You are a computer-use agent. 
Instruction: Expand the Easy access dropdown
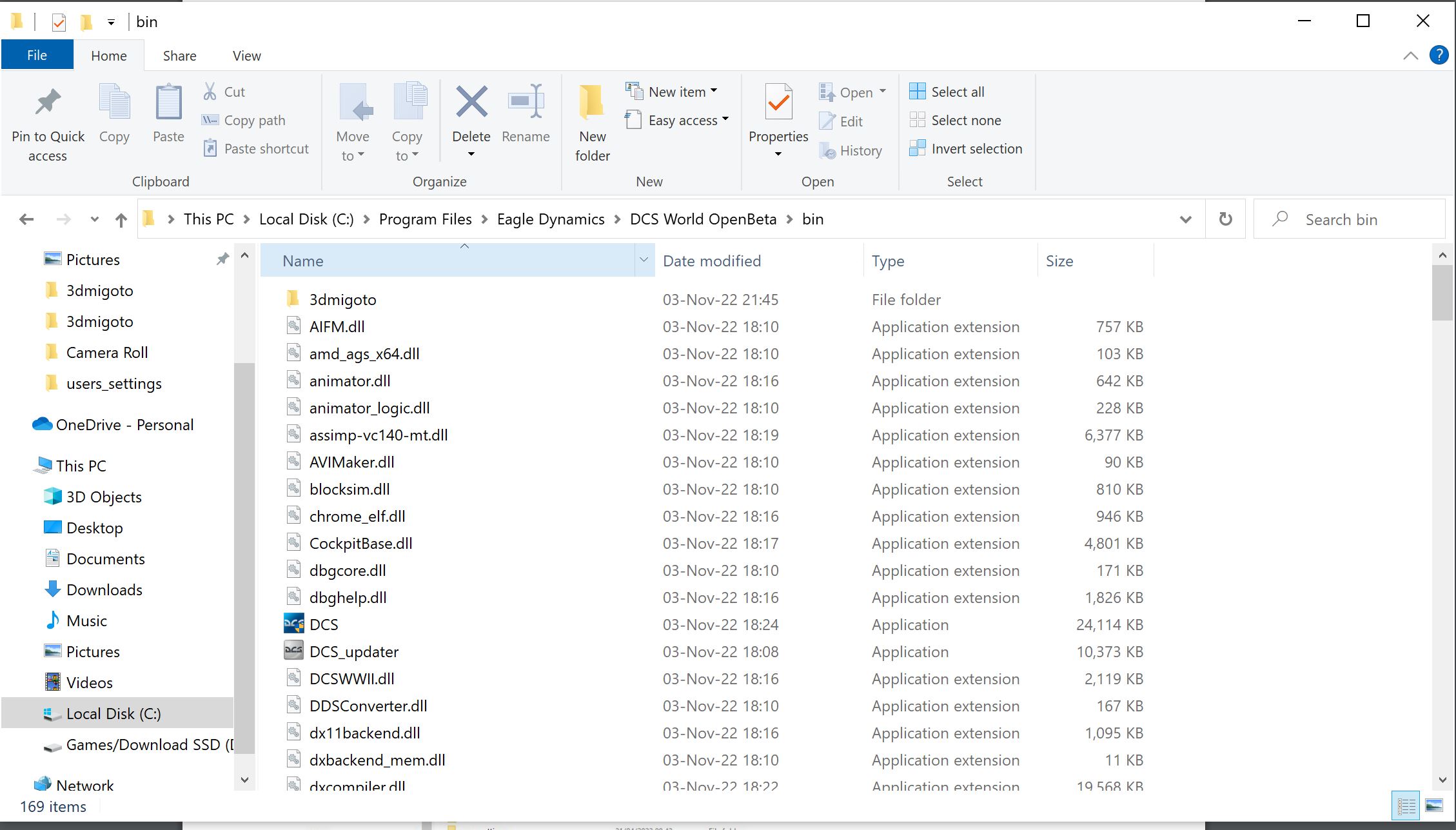tap(725, 119)
